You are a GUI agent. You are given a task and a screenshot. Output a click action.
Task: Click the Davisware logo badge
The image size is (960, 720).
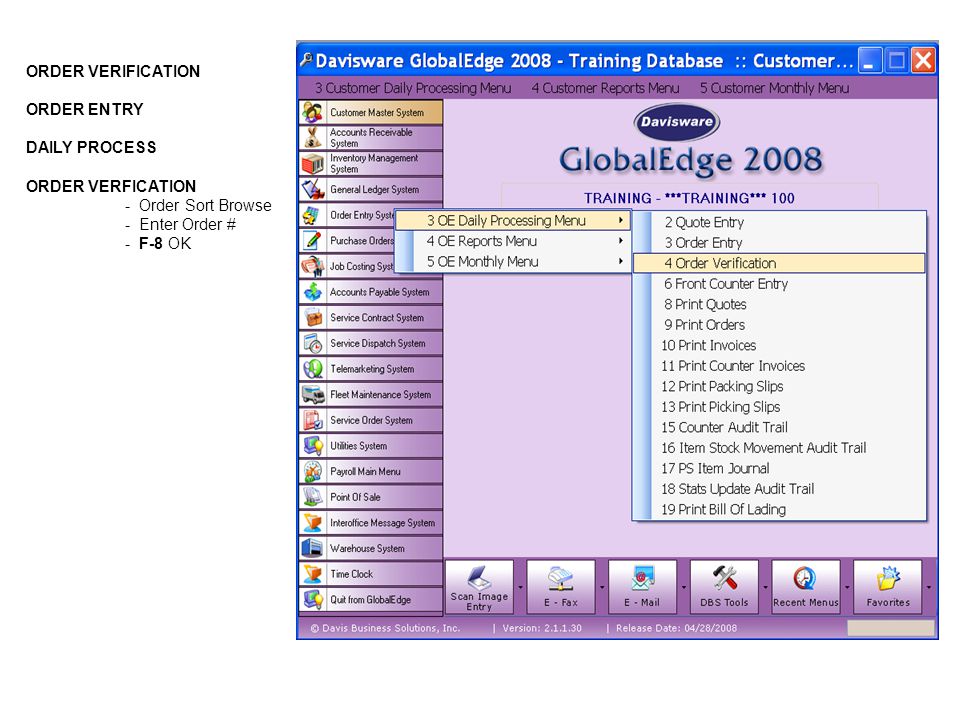click(677, 121)
